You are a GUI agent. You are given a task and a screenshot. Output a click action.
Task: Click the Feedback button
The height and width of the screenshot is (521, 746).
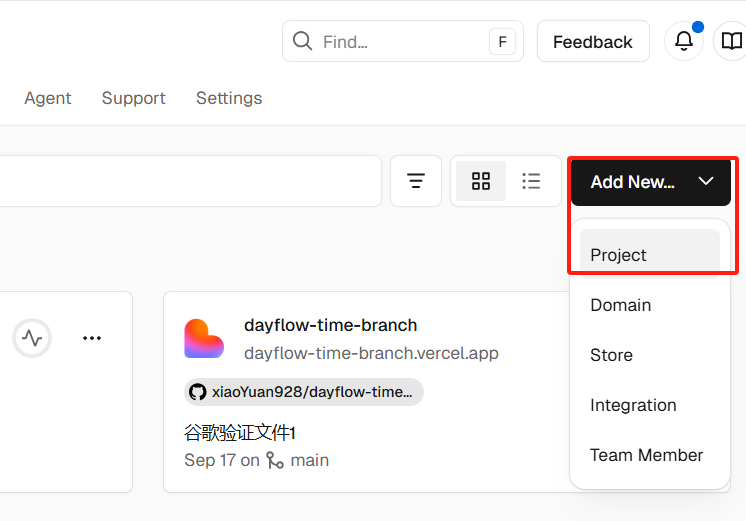coord(593,41)
